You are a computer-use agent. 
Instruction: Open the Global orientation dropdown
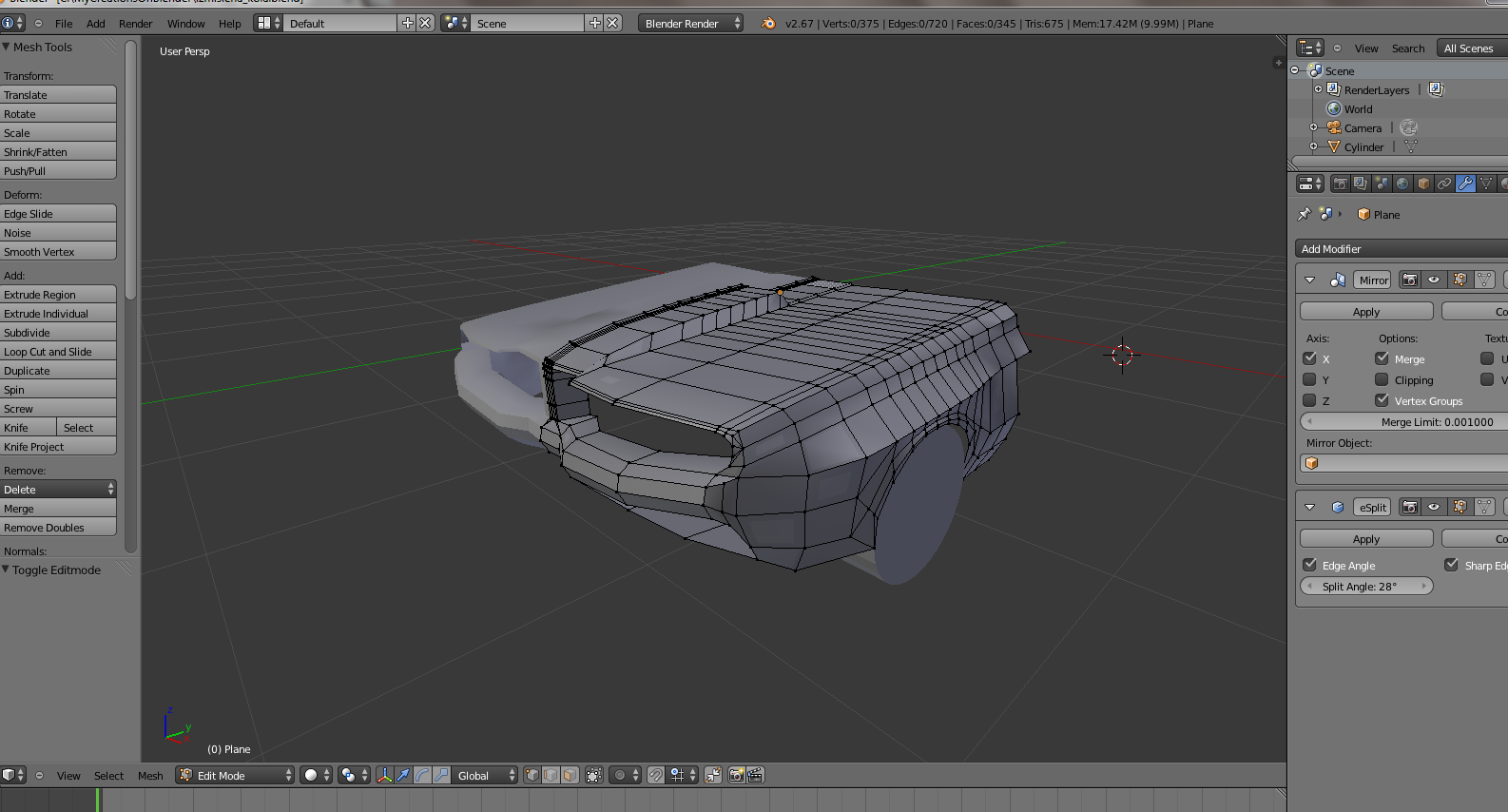coord(485,775)
